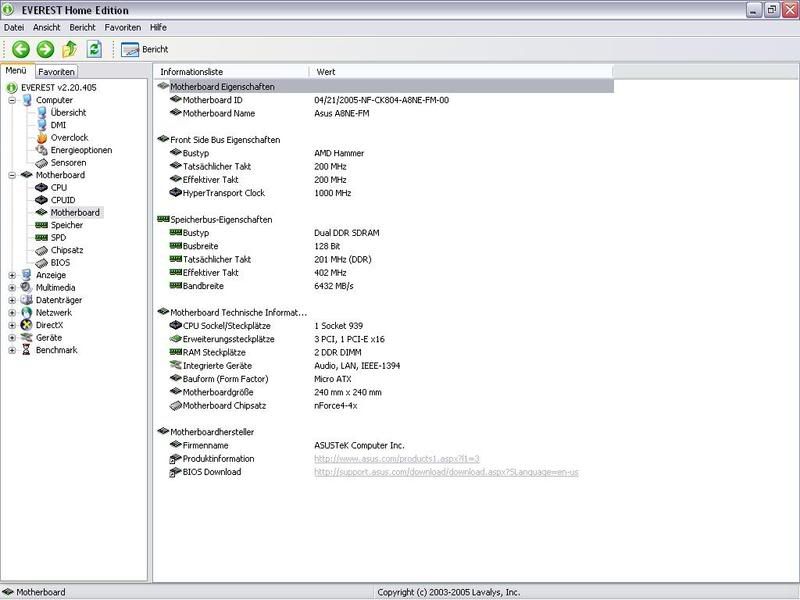800x600 pixels.
Task: Click the Netzwerk globe icon
Action: pos(27,313)
